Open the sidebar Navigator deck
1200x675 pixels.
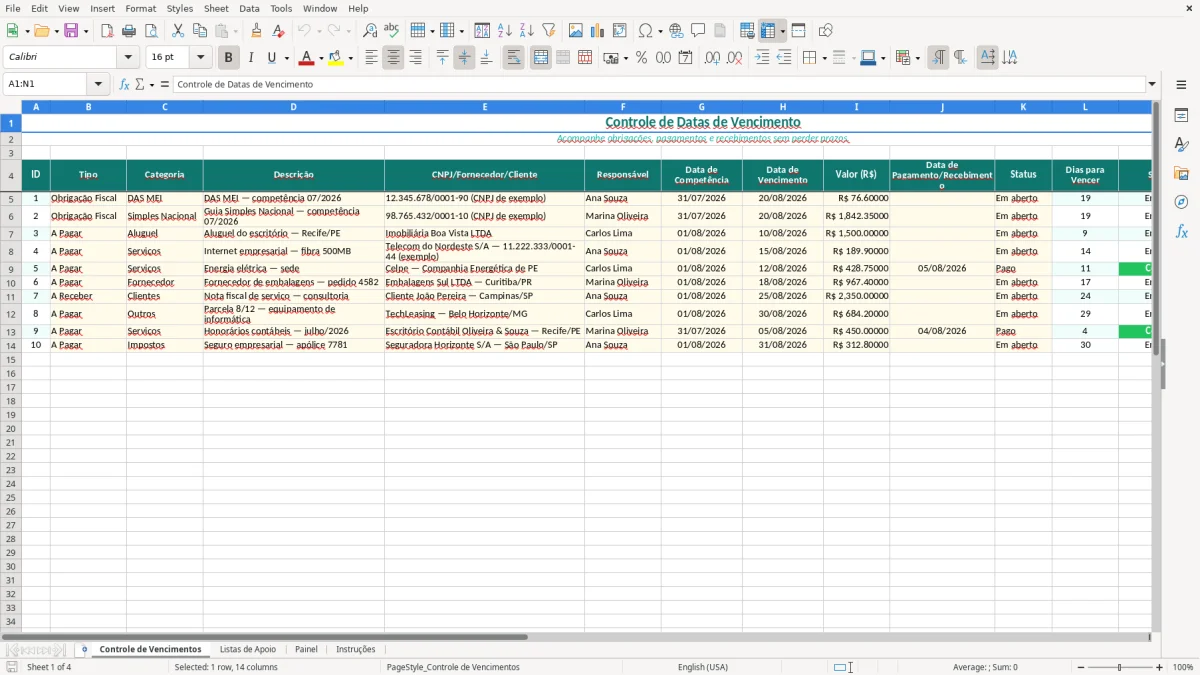click(1181, 202)
